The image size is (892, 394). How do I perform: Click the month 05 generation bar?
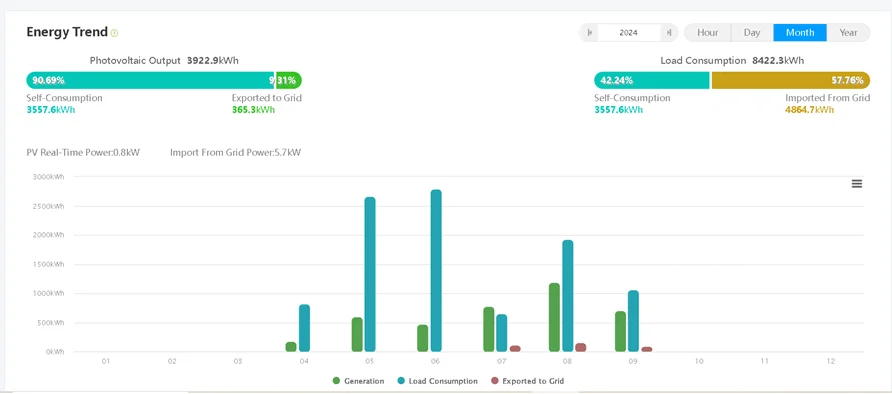(357, 334)
